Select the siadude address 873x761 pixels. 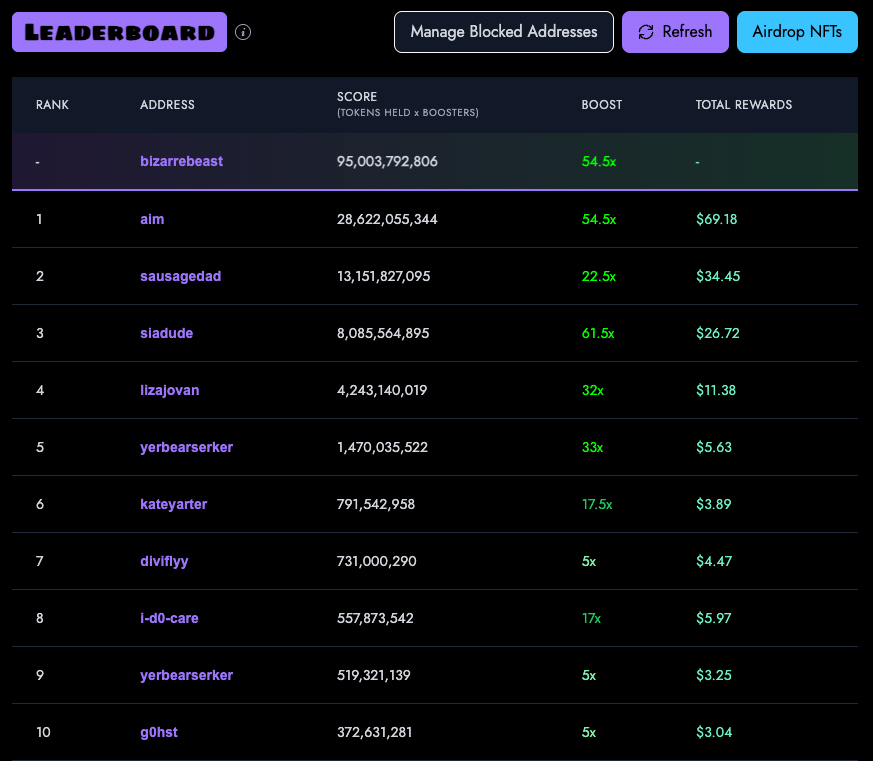pyautogui.click(x=166, y=333)
